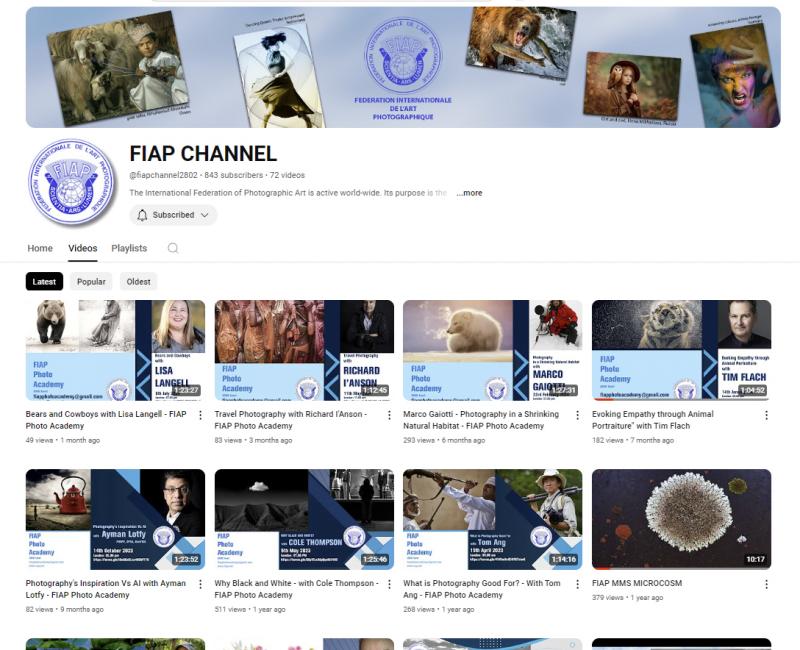Open Bears and Cowboys with Lisa Langell title
The height and width of the screenshot is (650, 800).
[x=106, y=420]
